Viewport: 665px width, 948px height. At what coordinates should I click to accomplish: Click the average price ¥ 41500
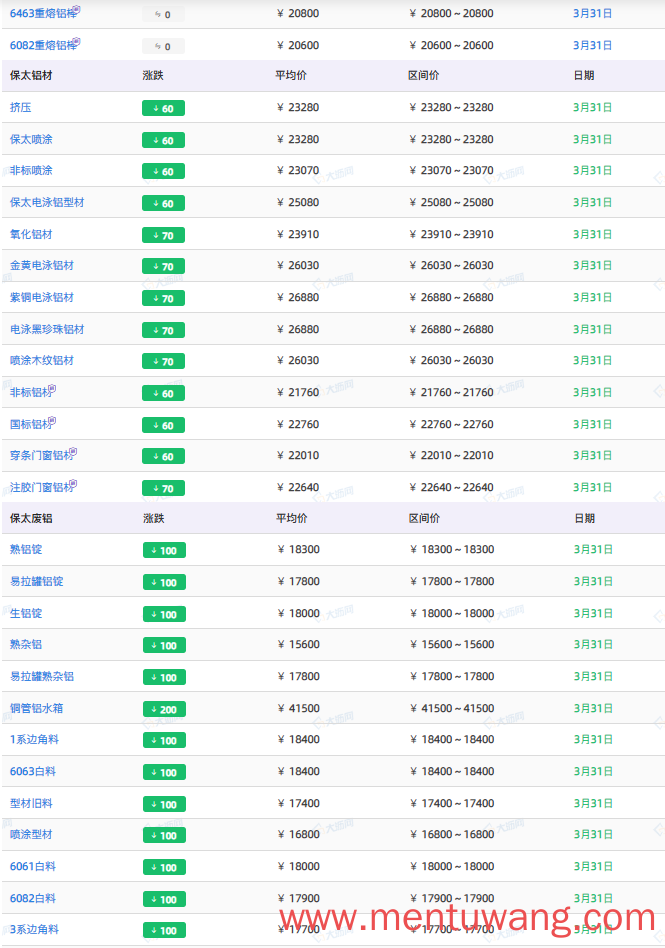(299, 709)
